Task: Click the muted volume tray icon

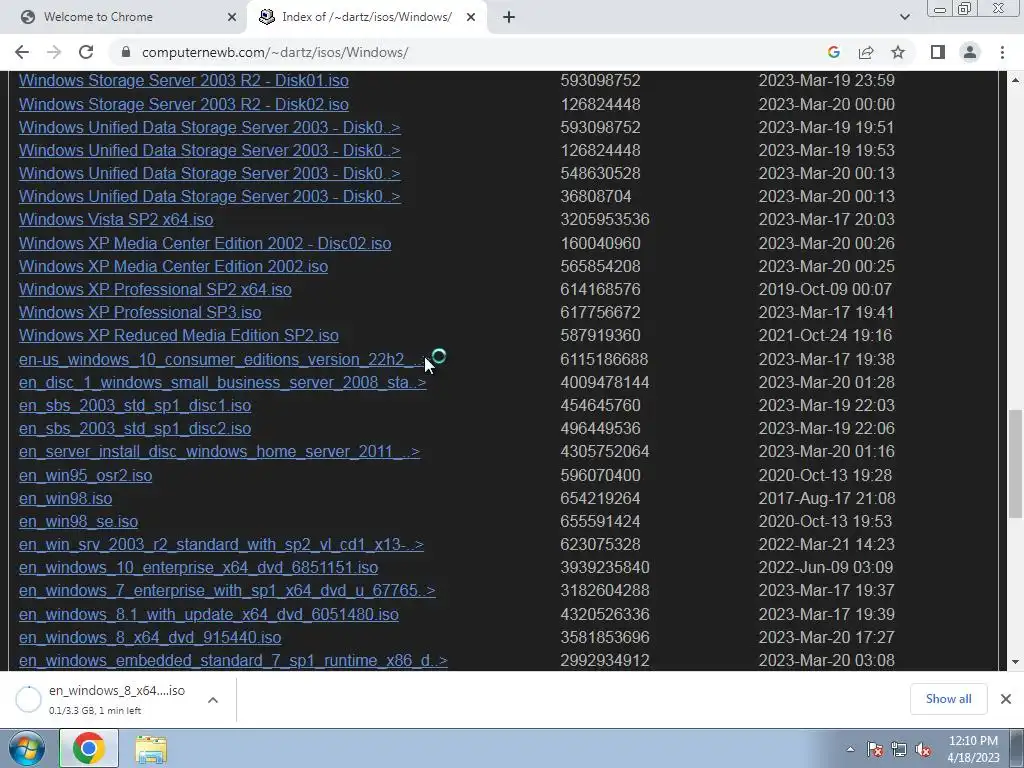Action: pyautogui.click(x=923, y=750)
